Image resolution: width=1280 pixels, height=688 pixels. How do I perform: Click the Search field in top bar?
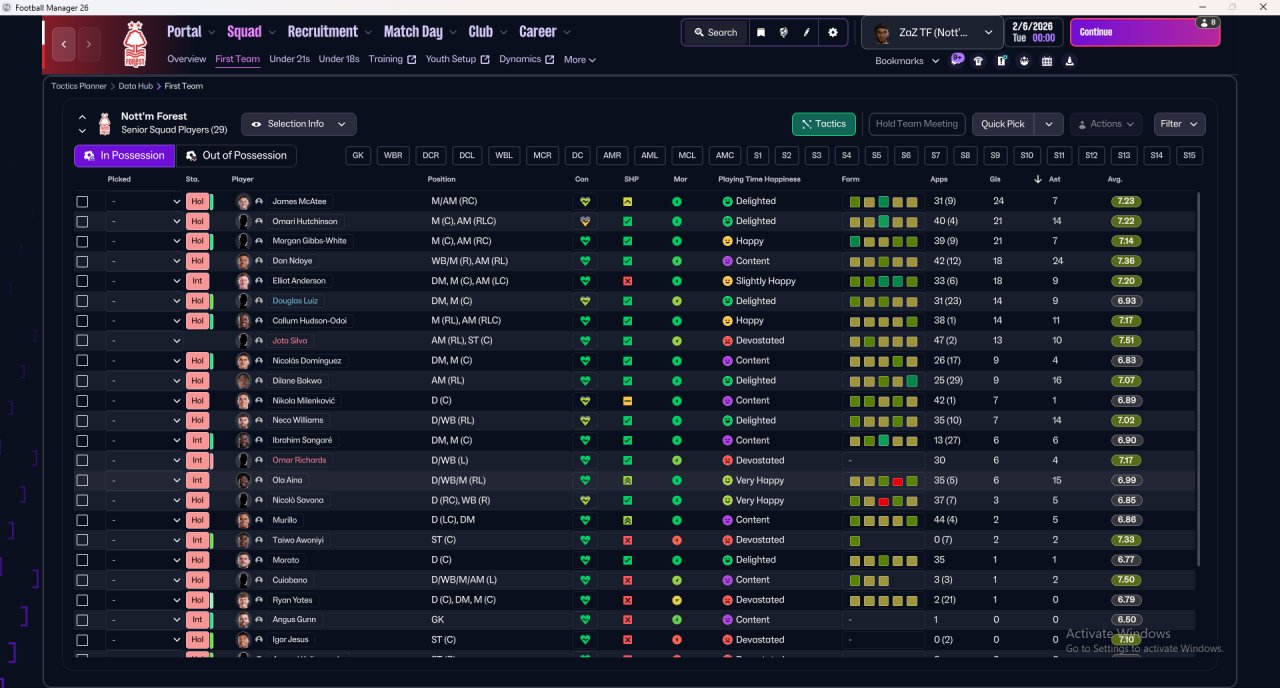[x=715, y=32]
